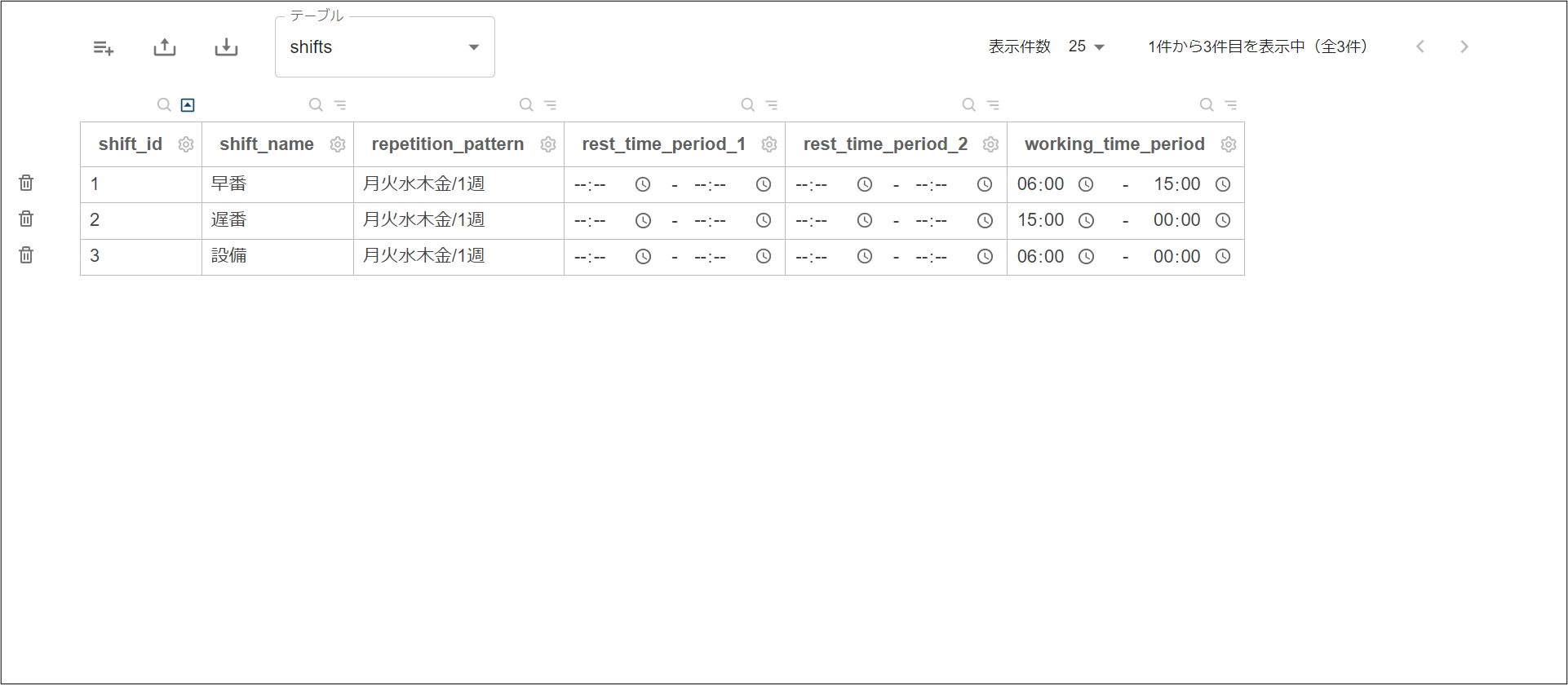
Task: Click shift_id cell with value 2
Action: (x=141, y=220)
